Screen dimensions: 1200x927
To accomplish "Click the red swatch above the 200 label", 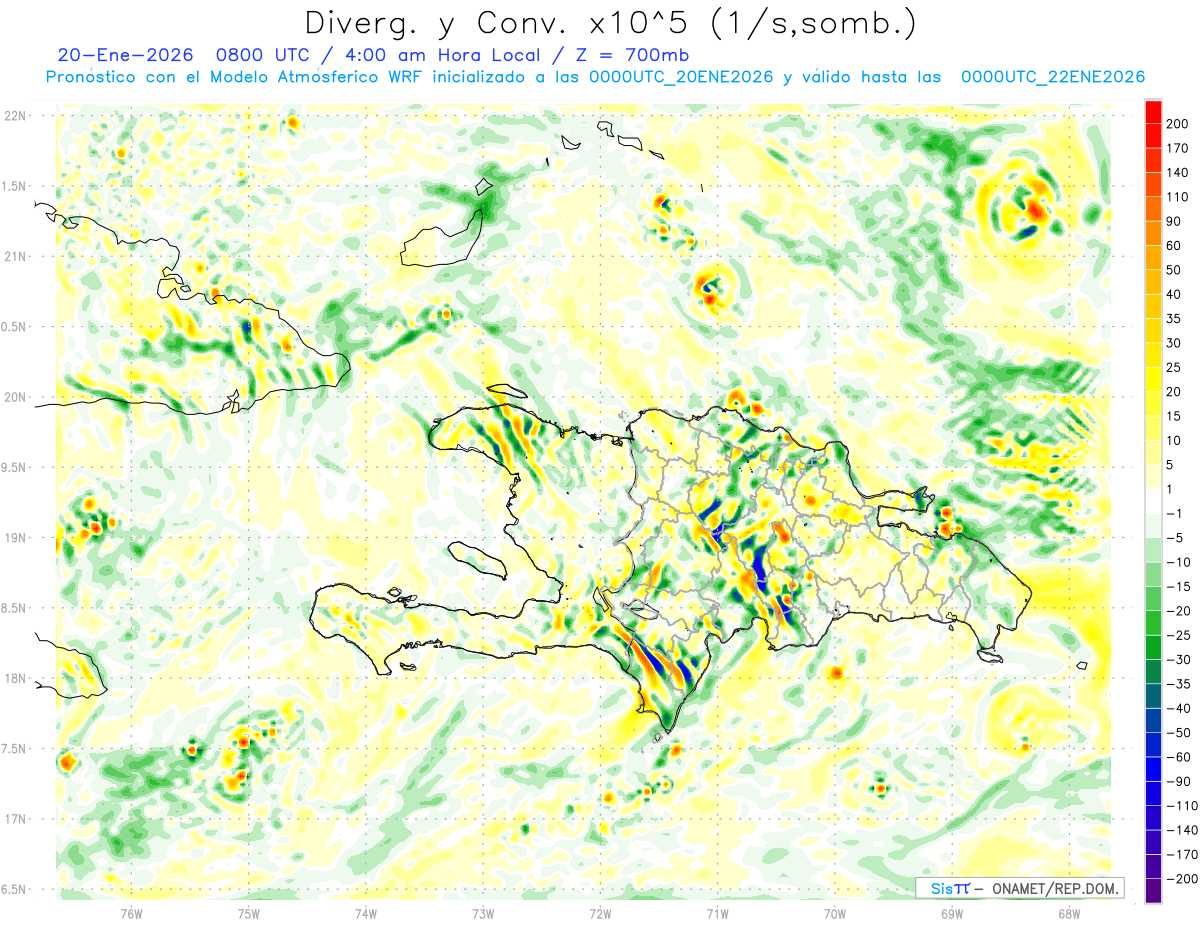I will coord(1153,111).
